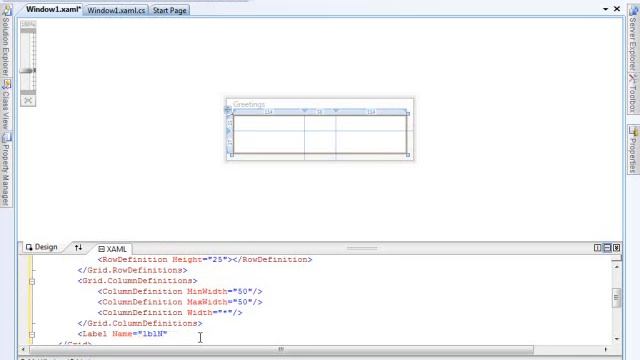
Task: Click the Server Explorer icon in right strip
Action: (633, 10)
